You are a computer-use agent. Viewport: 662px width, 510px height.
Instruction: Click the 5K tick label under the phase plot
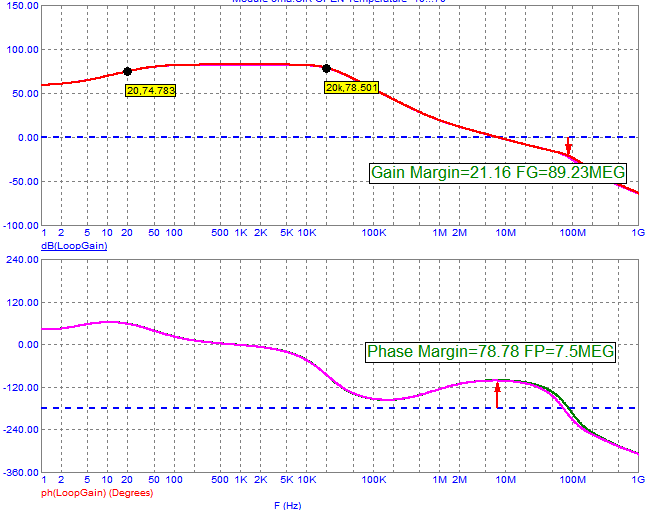click(x=287, y=480)
